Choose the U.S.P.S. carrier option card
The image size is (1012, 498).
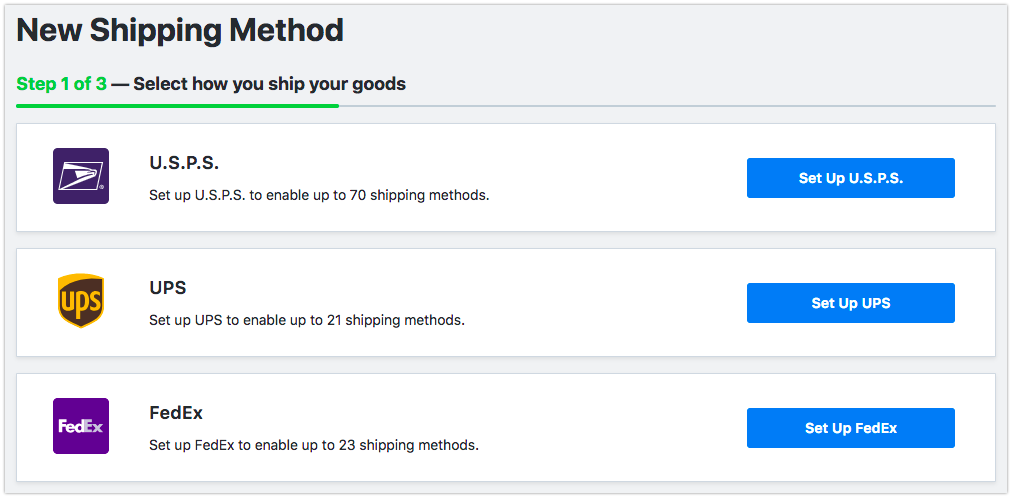click(600, 178)
